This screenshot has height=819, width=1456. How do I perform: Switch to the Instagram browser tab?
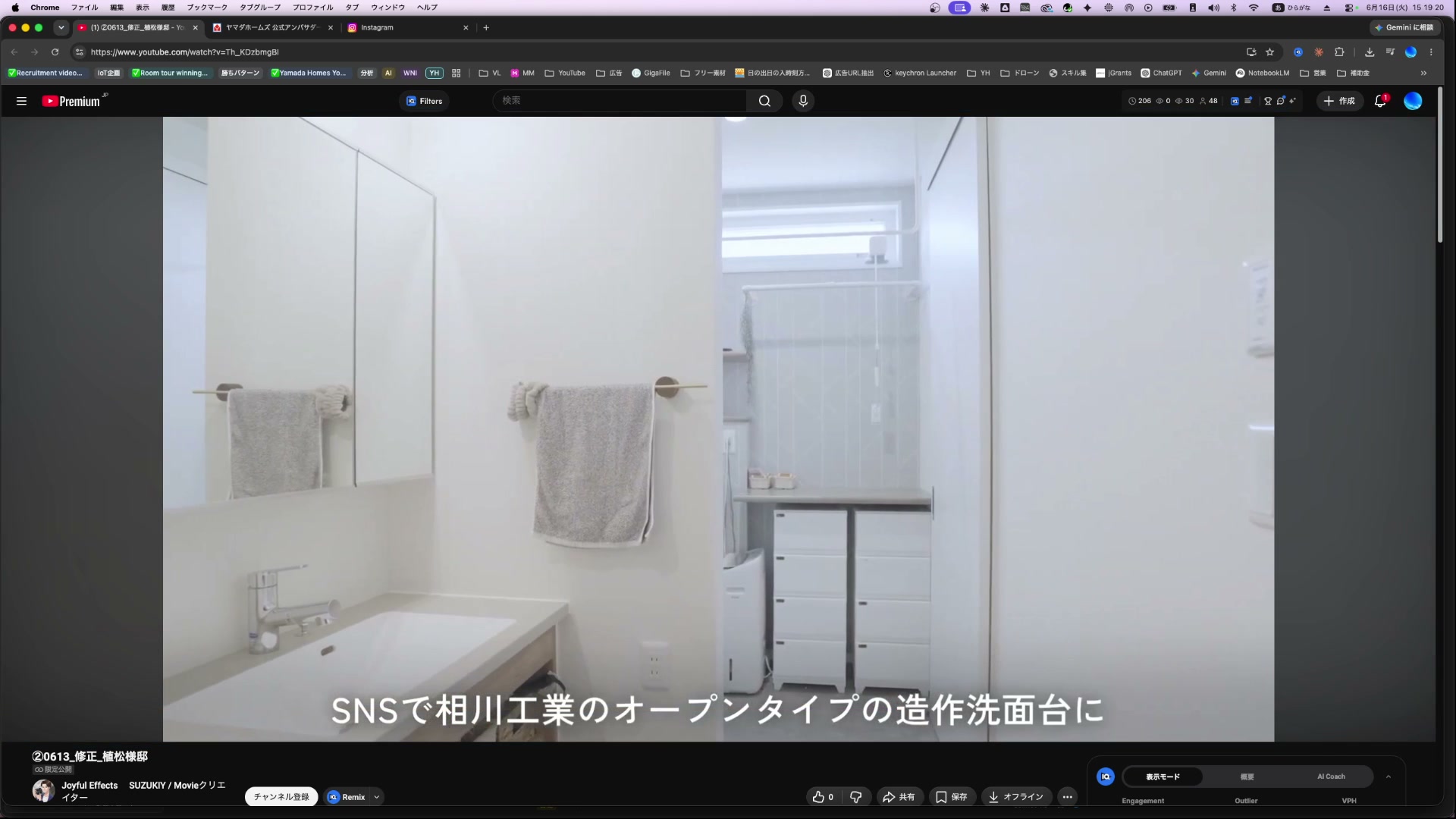pos(408,28)
